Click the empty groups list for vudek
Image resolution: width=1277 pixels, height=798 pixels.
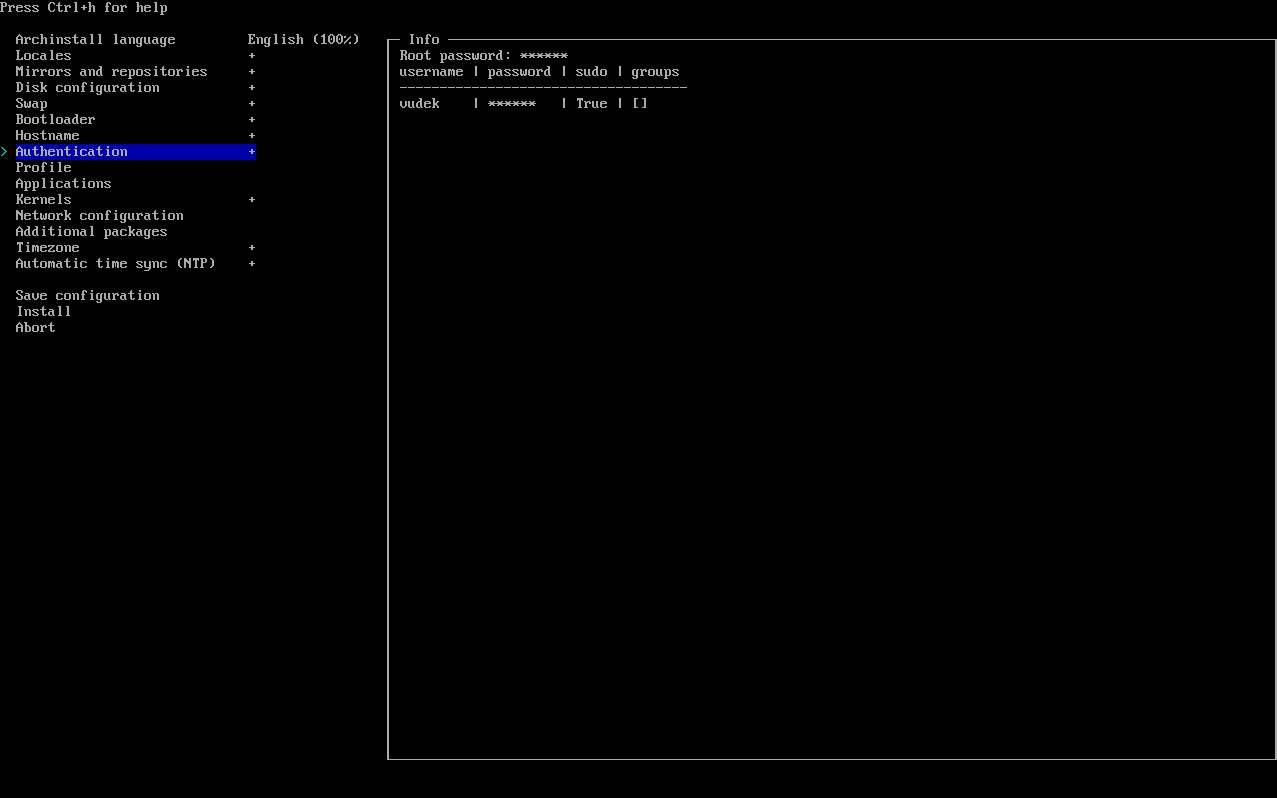pos(640,104)
